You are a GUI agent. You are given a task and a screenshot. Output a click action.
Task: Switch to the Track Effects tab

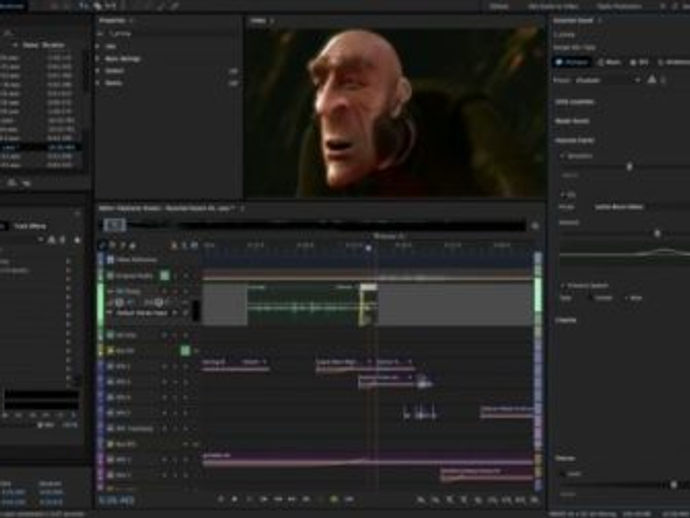click(x=30, y=226)
